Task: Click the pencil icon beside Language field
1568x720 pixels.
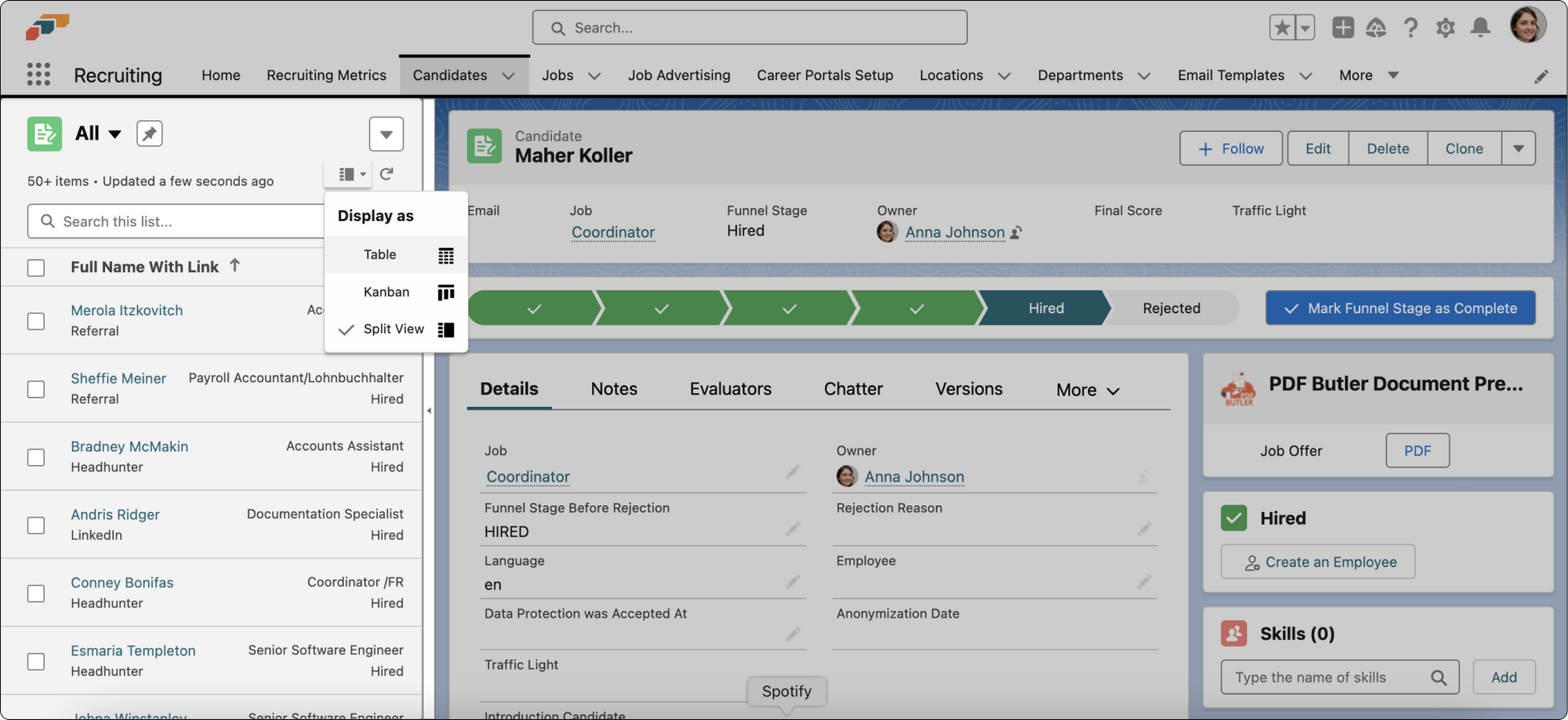Action: pos(793,582)
